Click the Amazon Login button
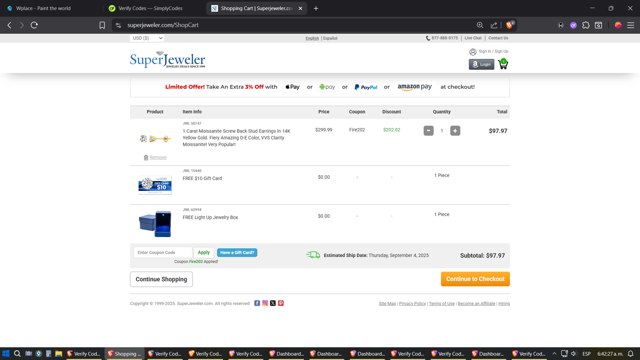640x360 pixels. pos(481,64)
